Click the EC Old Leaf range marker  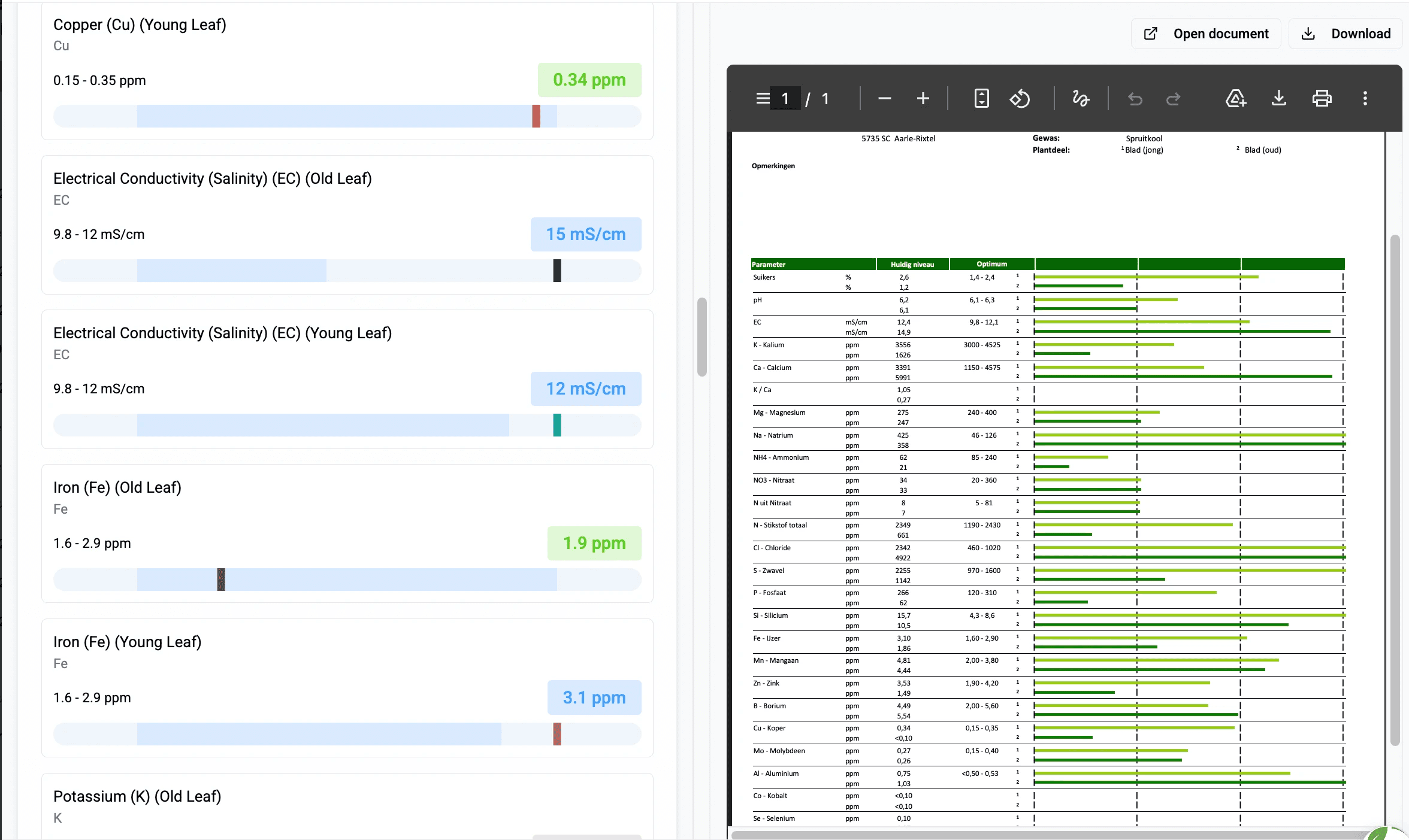click(557, 271)
